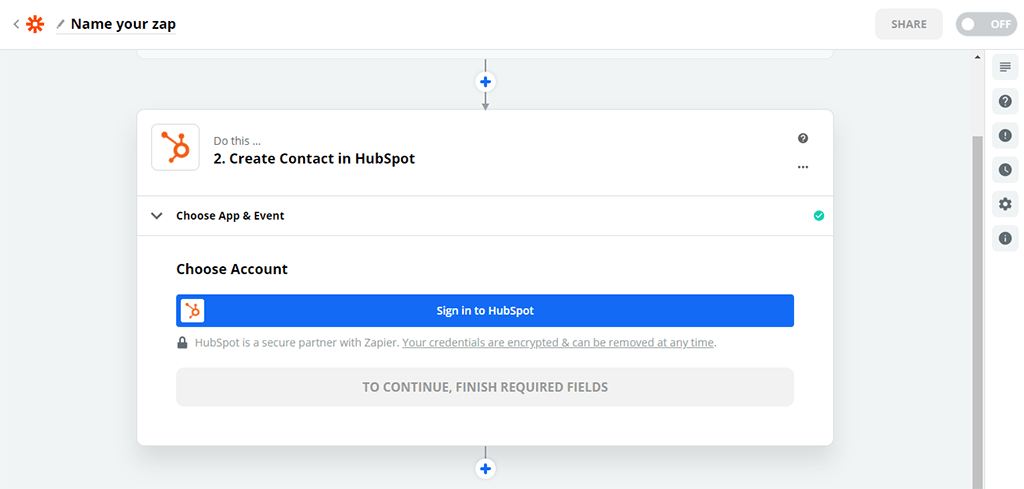This screenshot has width=1024, height=489.
Task: Click the Share button
Action: (x=908, y=24)
